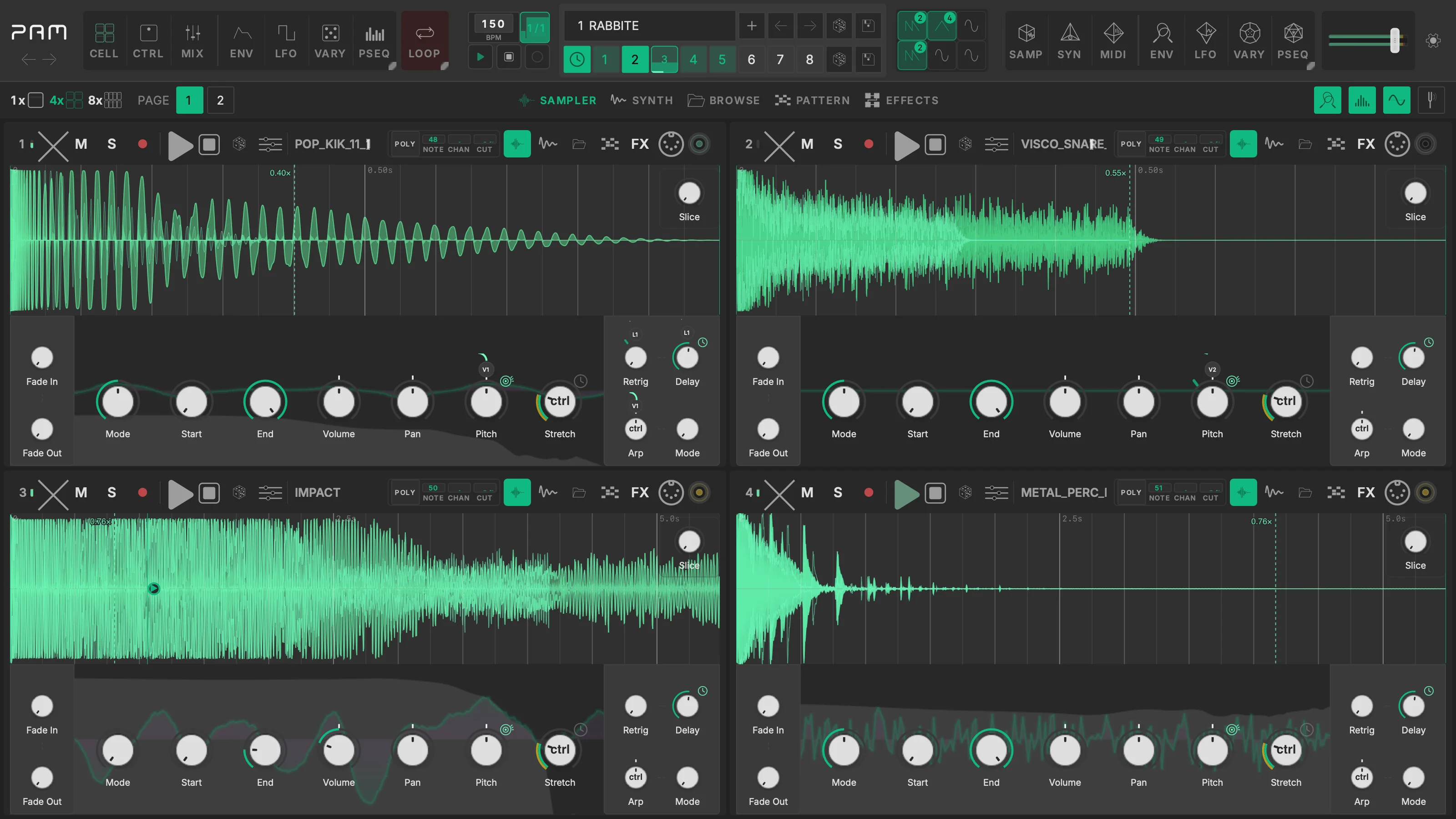Switch to the PATTERN tab
This screenshot has height=819, width=1456.
click(812, 101)
